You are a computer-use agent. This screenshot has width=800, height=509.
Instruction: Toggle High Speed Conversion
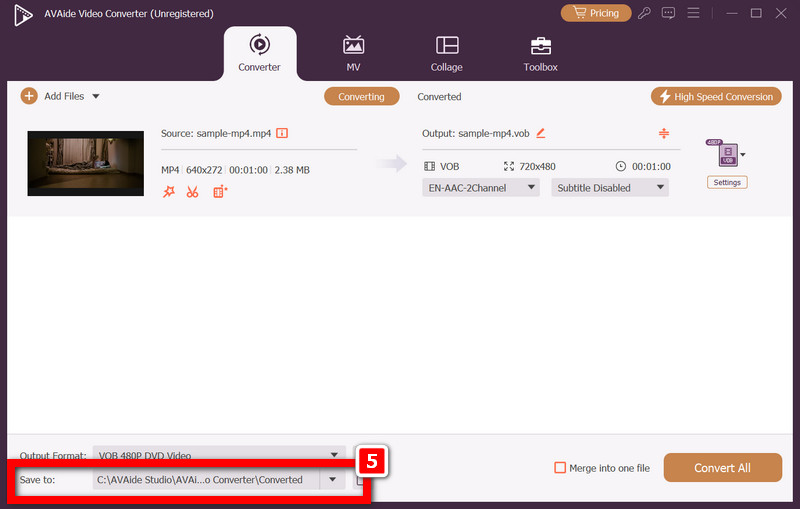coord(716,96)
